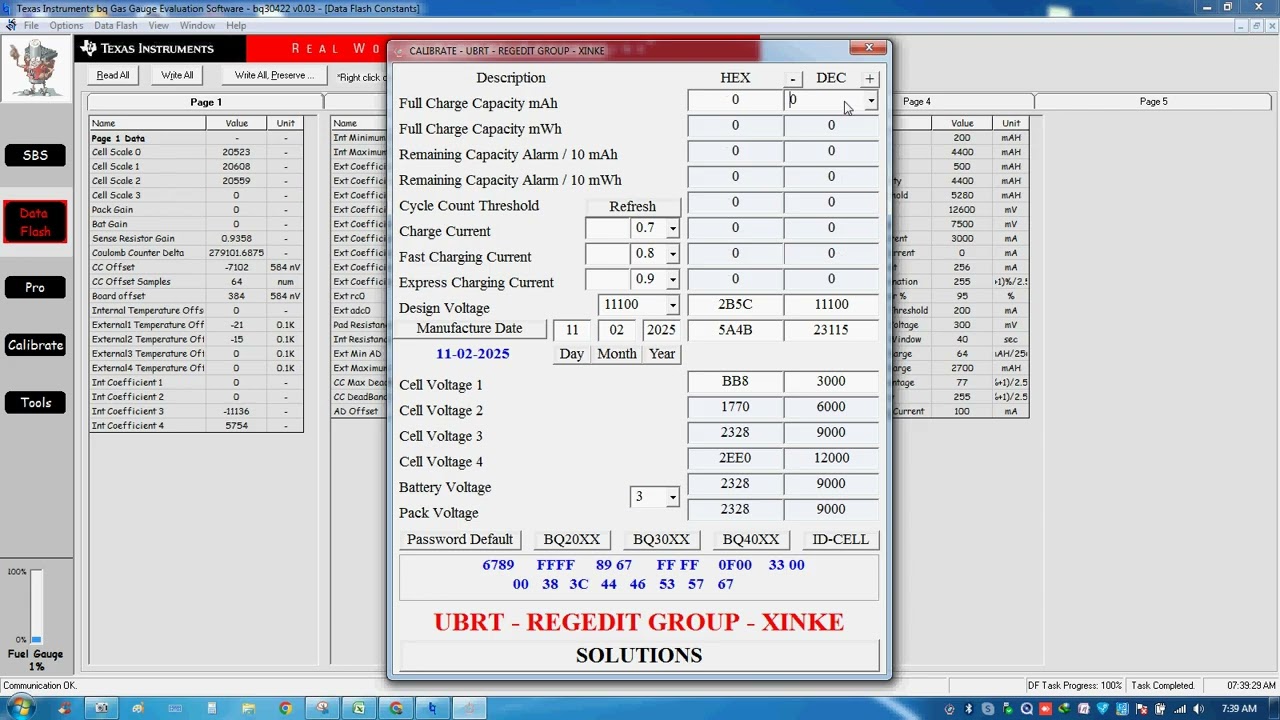Click the Month button
1280x720 pixels.
(616, 354)
